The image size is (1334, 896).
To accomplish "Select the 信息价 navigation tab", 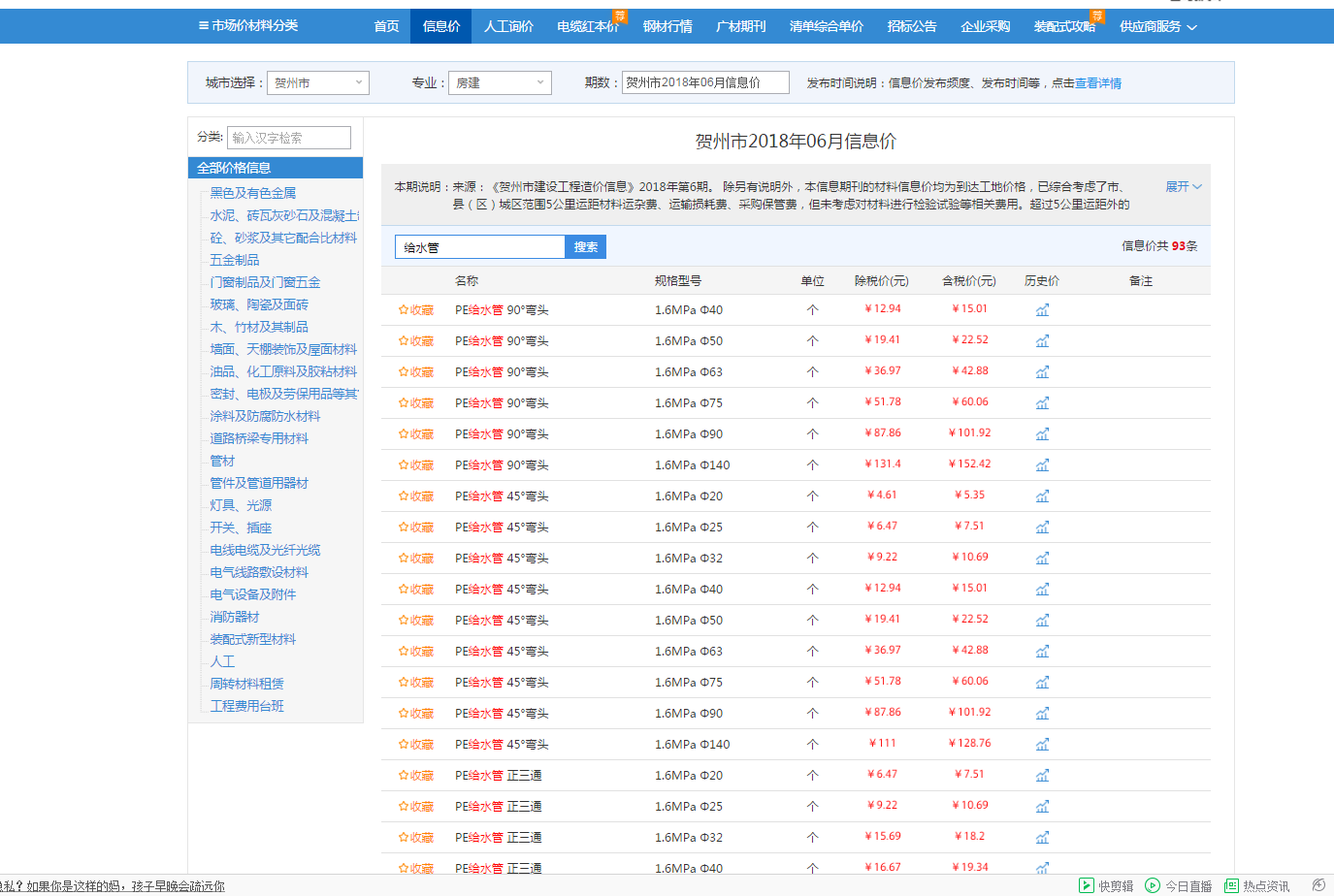I will click(441, 27).
